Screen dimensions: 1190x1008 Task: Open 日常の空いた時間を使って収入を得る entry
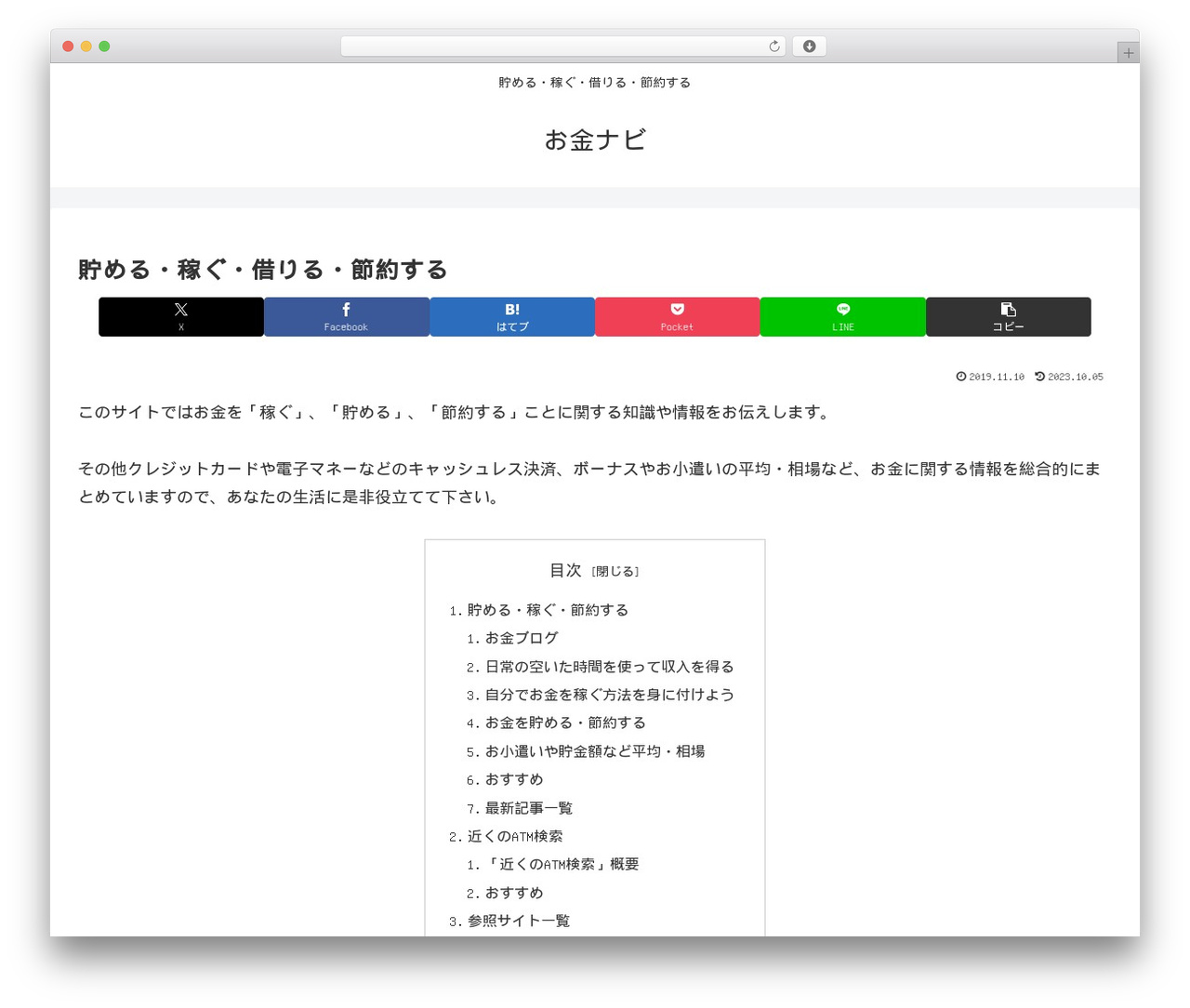[x=609, y=667]
